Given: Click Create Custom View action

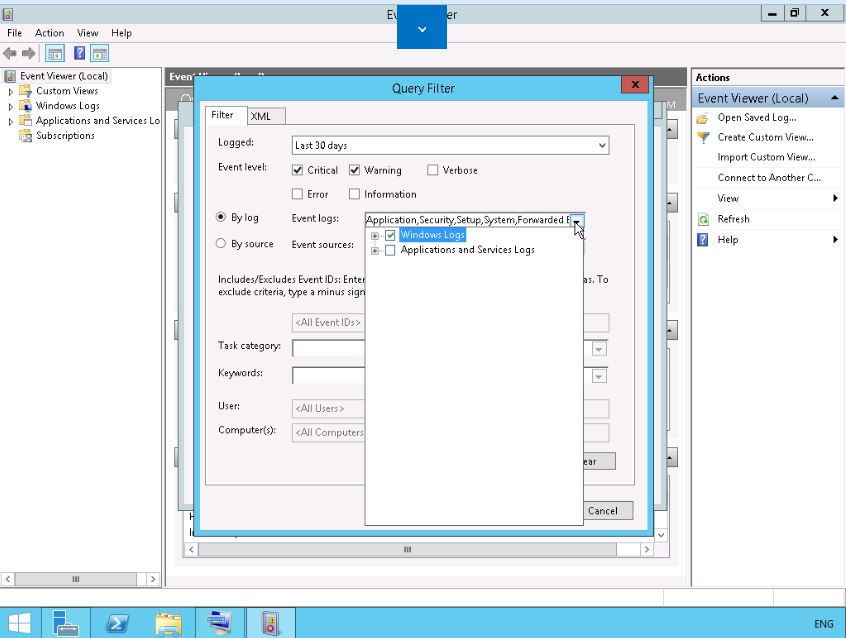Looking at the screenshot, I should coord(765,138).
